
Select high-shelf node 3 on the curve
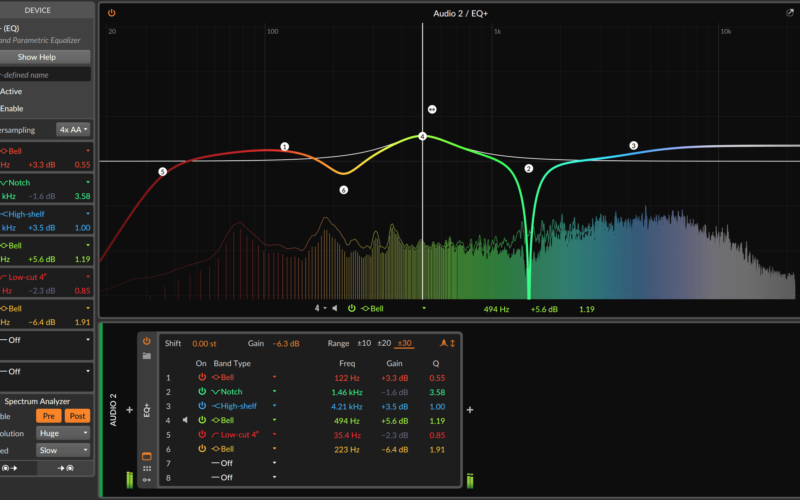[x=633, y=145]
